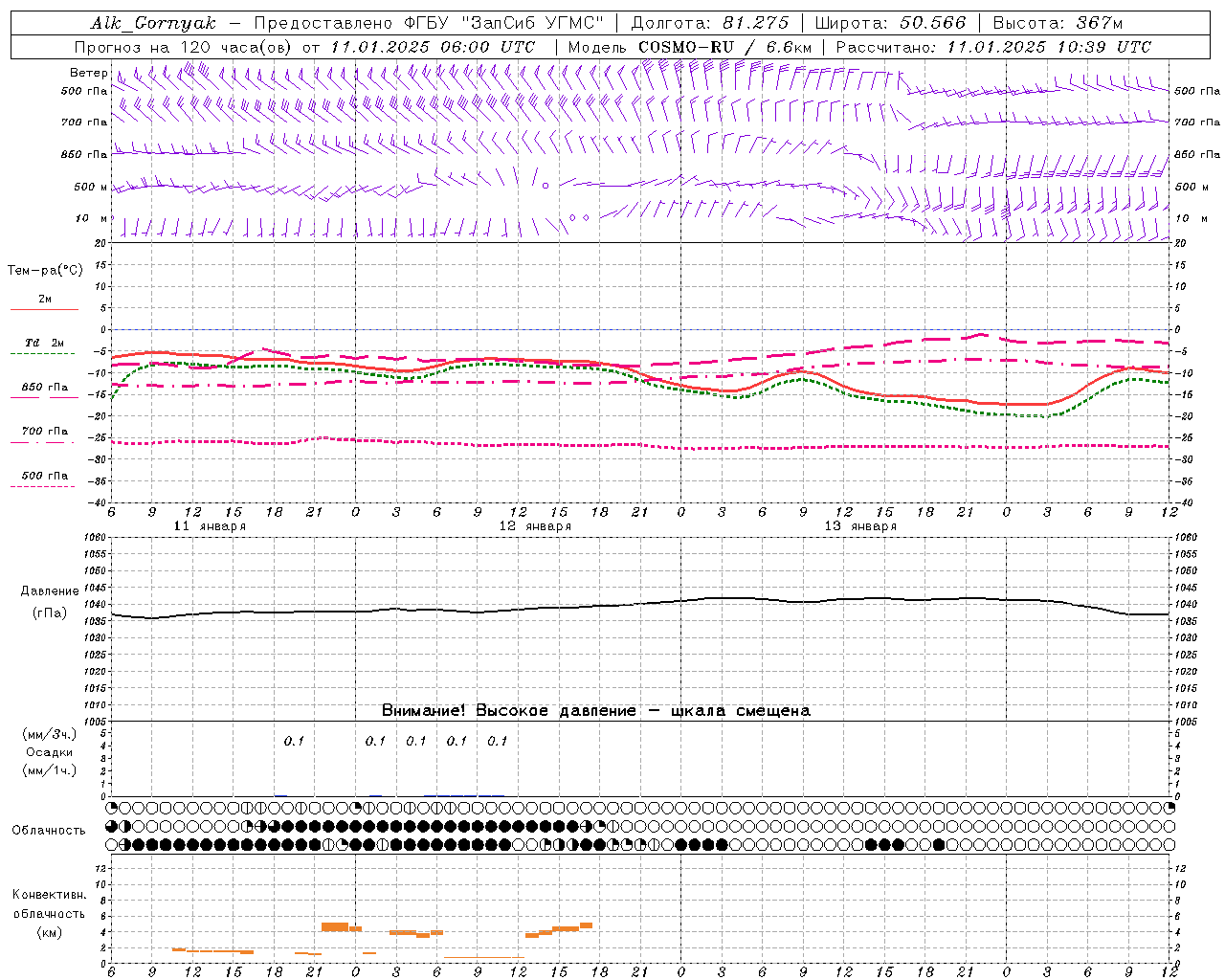The image size is (1225, 980).
Task: Click the 'Ветер' wind panel label
Action: [x=88, y=73]
